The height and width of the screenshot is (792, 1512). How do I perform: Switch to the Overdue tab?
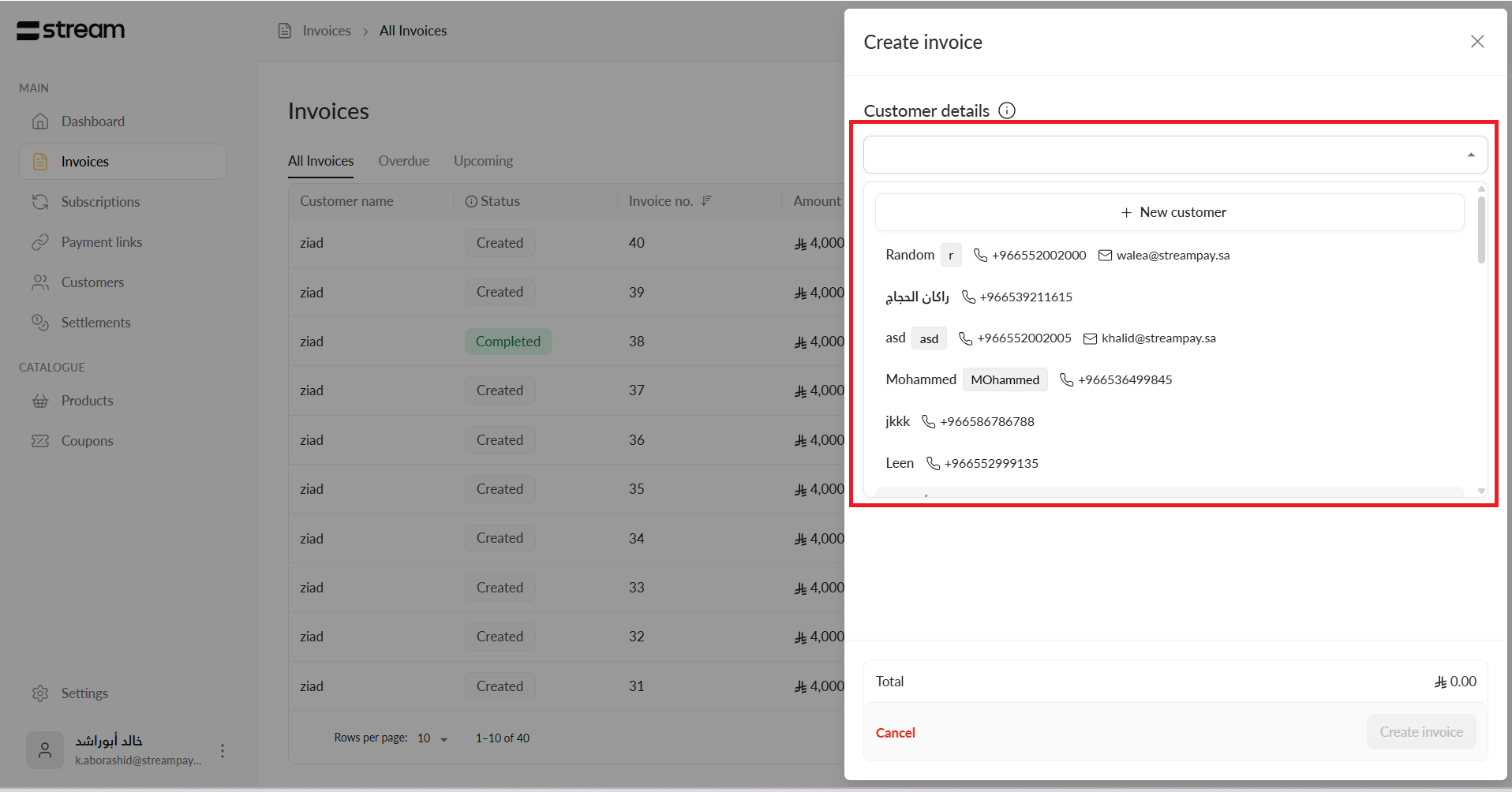coord(403,161)
